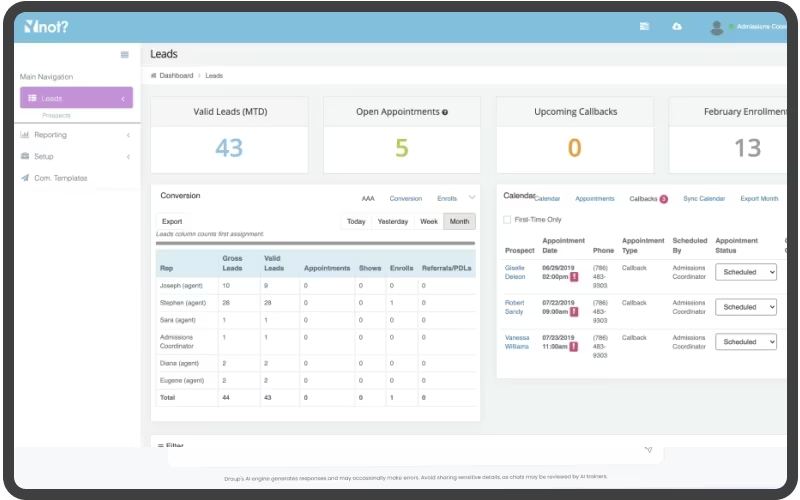
Task: Click the Valid Leads column header
Action: (x=273, y=263)
